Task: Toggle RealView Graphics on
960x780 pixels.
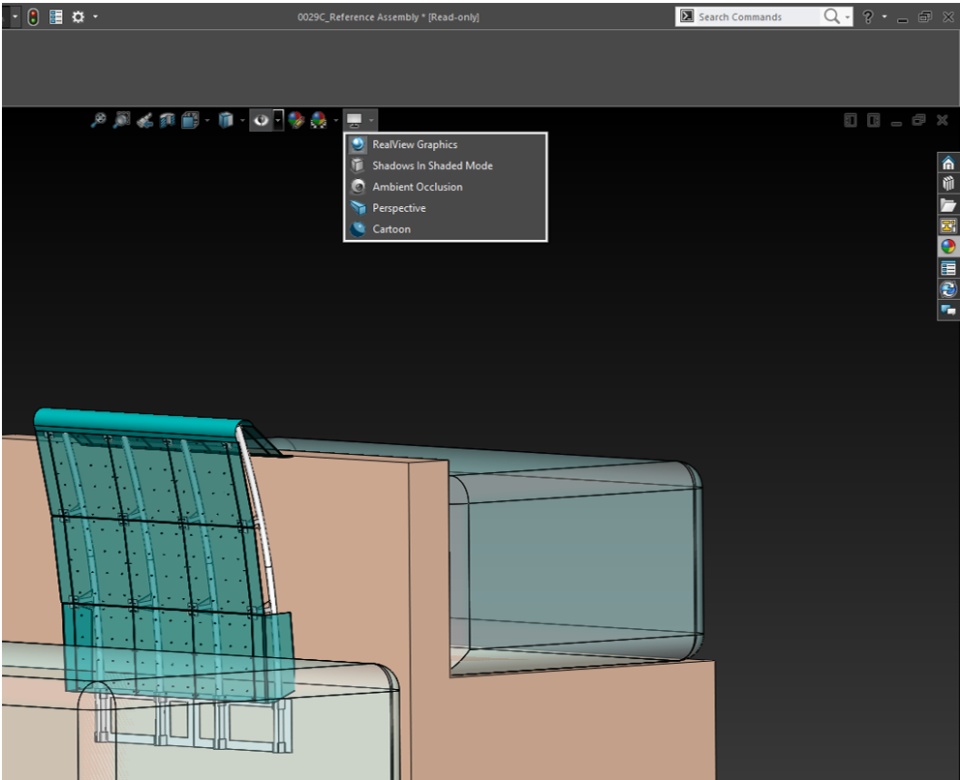Action: 415,145
